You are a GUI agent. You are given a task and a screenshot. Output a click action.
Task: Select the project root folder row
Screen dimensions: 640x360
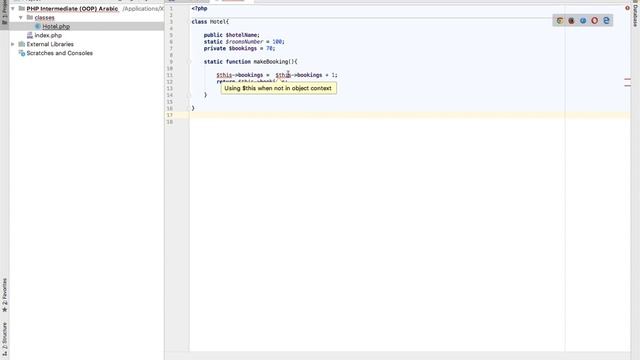pyautogui.click(x=87, y=8)
